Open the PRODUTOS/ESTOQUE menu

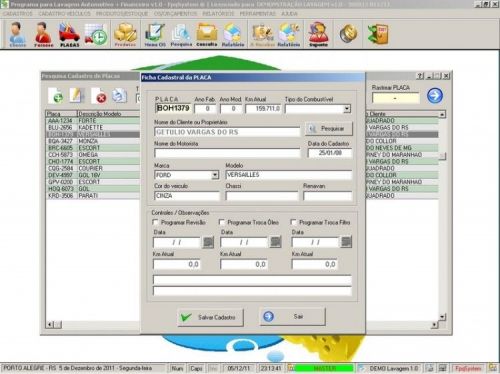point(122,14)
